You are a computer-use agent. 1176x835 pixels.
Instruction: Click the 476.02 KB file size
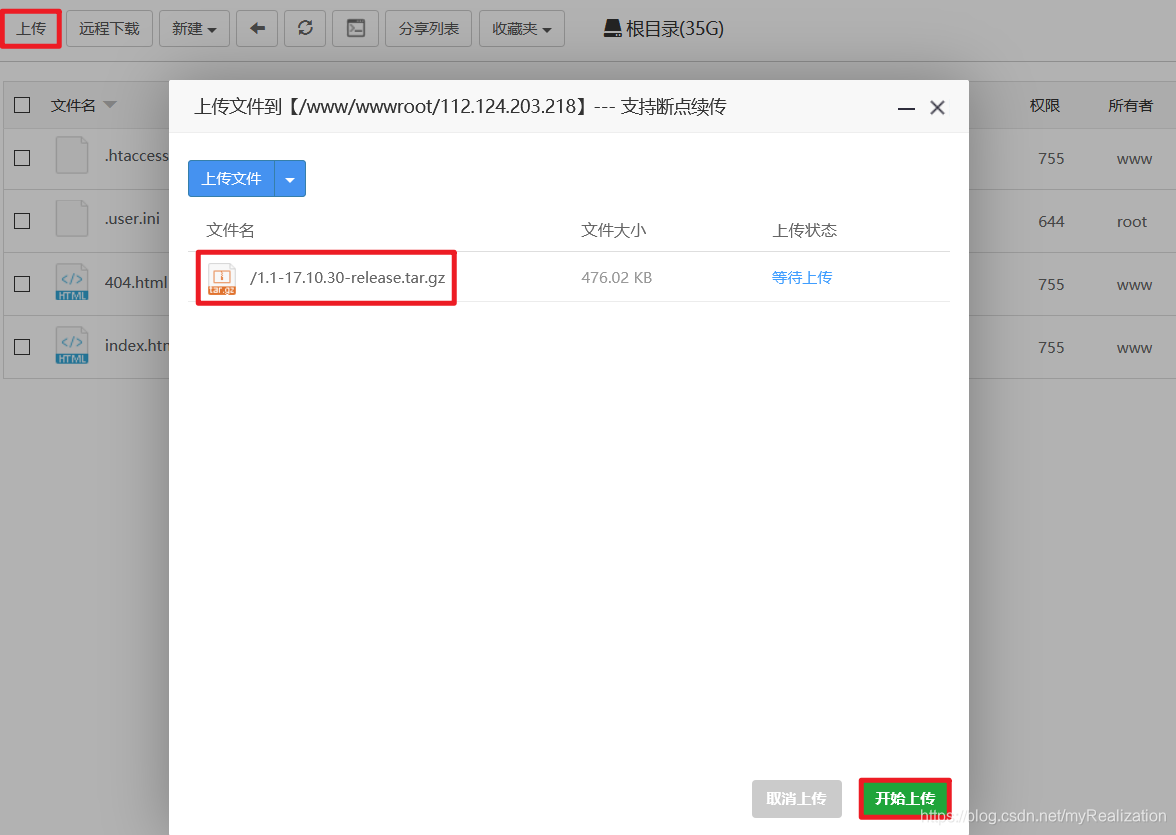click(616, 278)
